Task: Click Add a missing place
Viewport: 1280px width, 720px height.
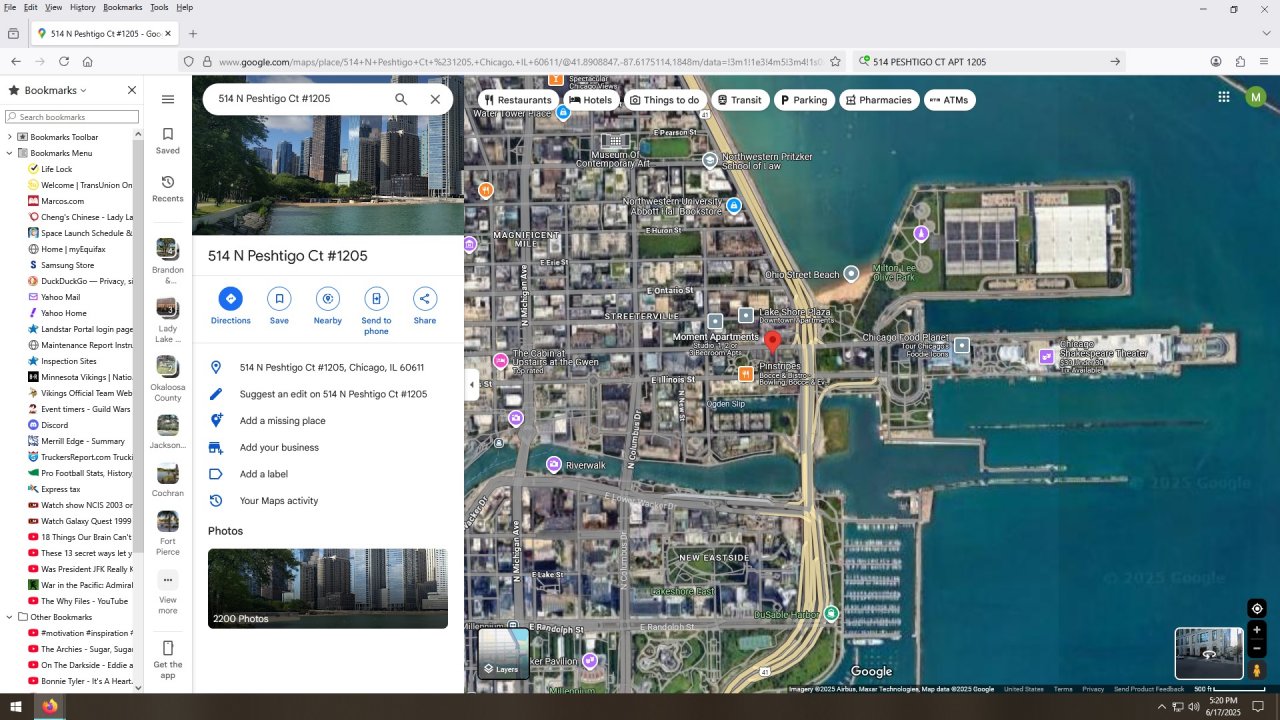Action: [x=282, y=421]
